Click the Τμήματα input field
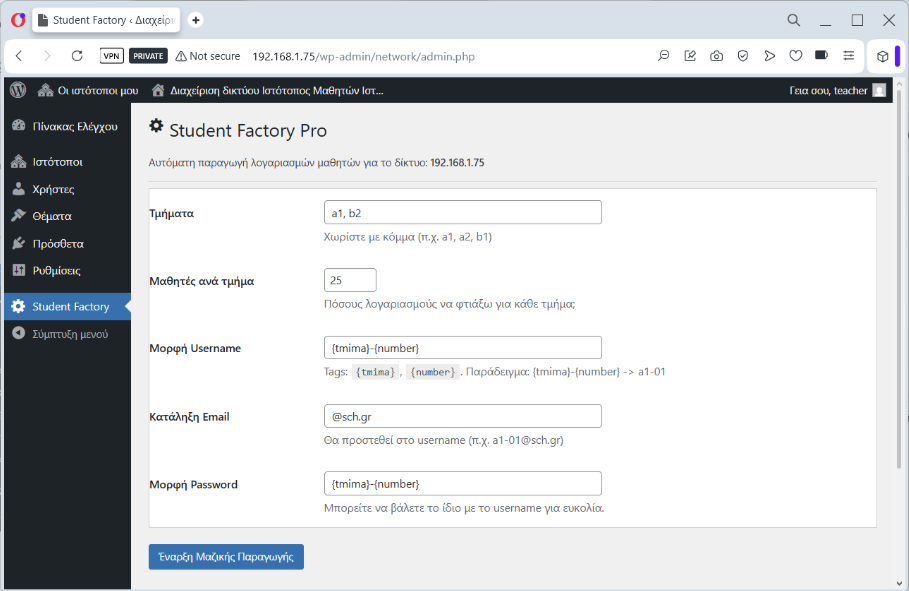Screen dimensions: 909x591 (463, 213)
